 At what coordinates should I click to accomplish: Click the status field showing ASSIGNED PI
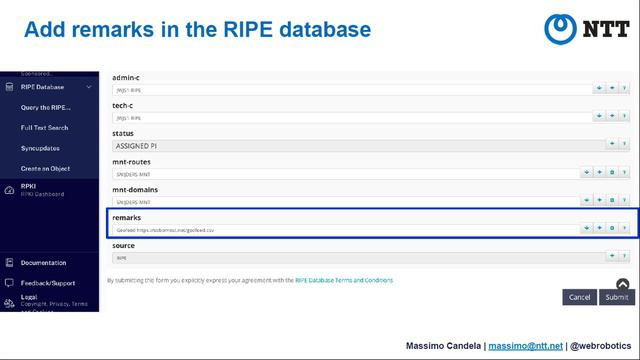pyautogui.click(x=358, y=146)
